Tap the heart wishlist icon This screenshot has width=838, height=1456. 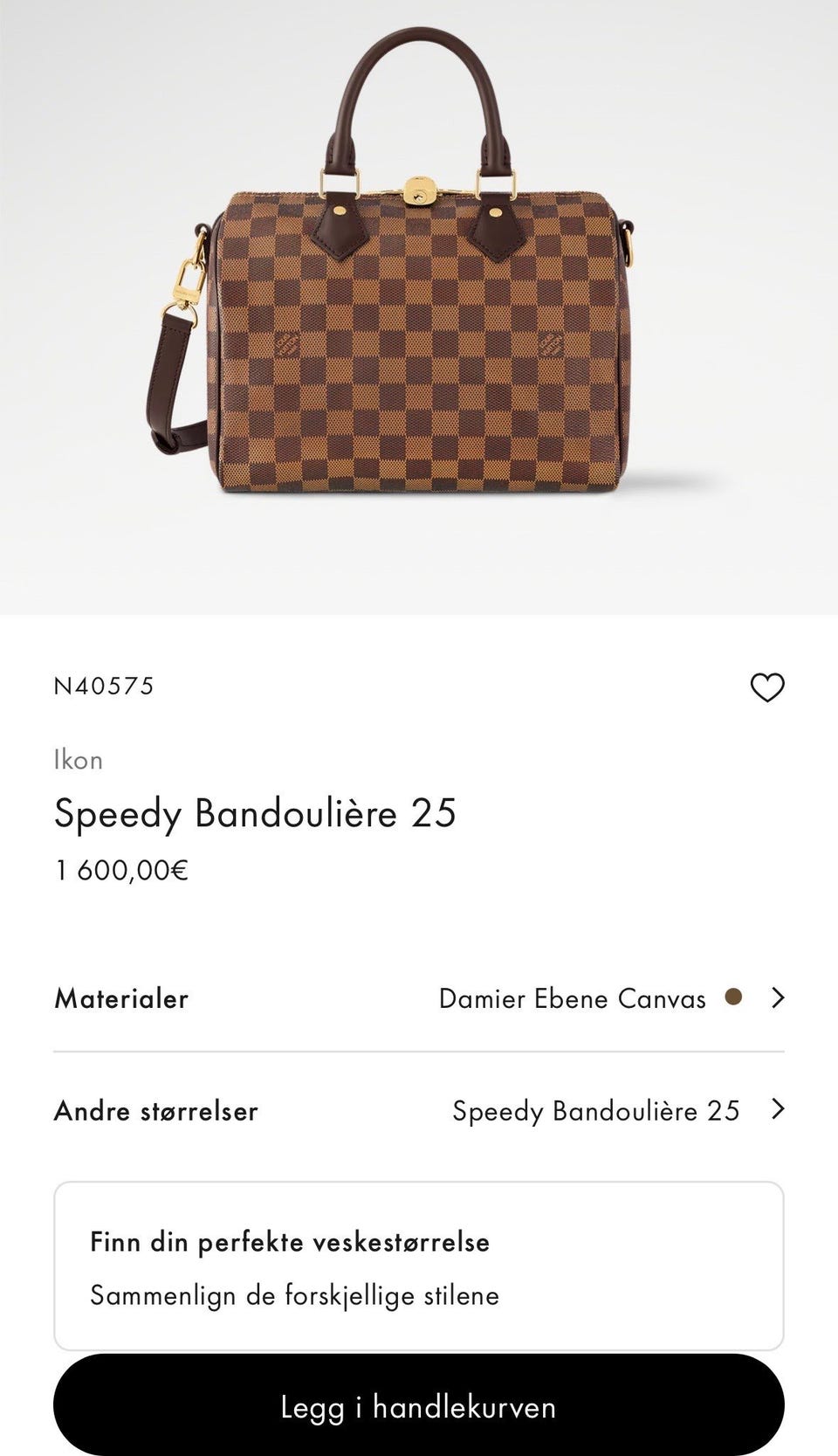767,688
